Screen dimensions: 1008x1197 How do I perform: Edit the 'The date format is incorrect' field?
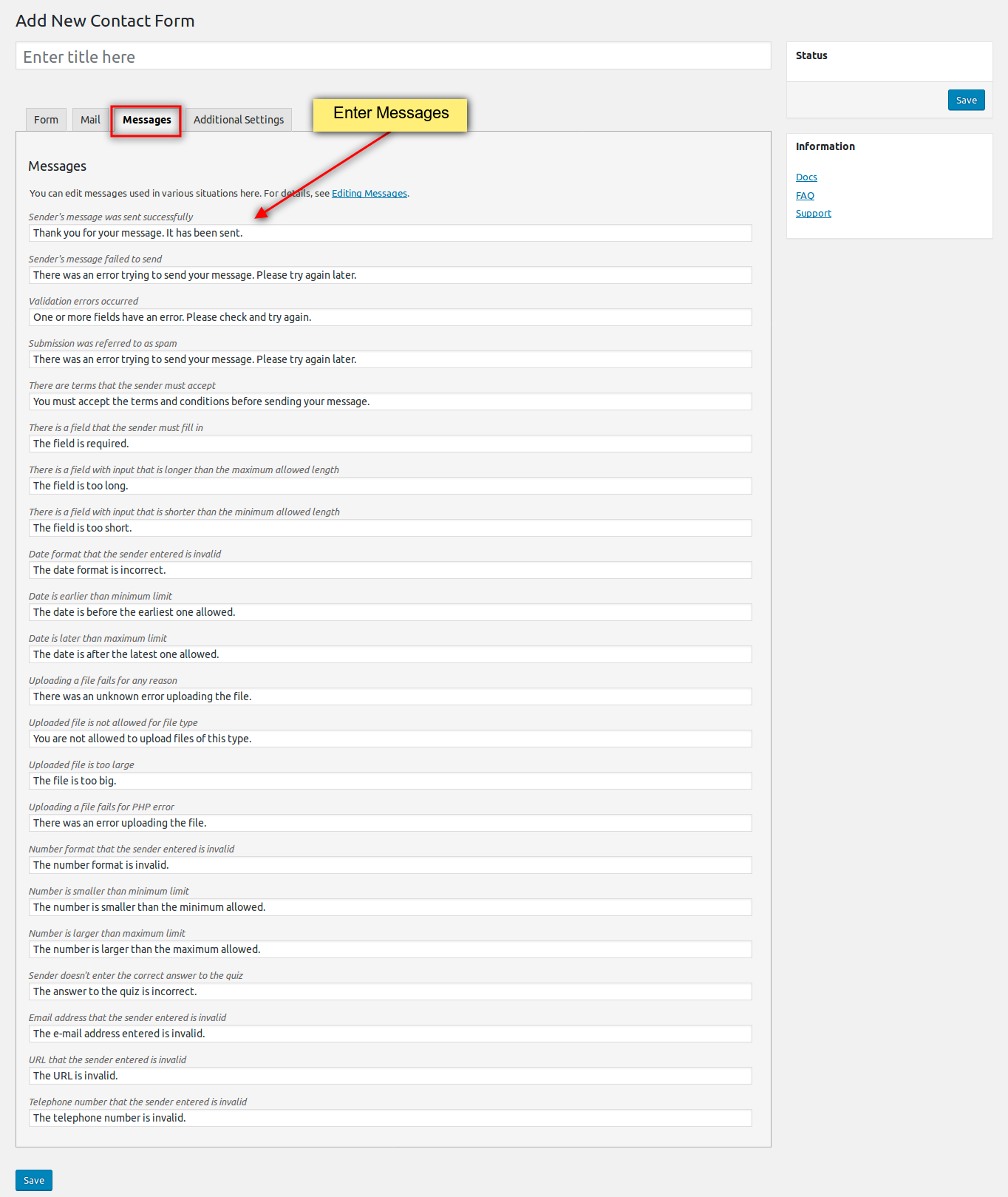pos(390,570)
